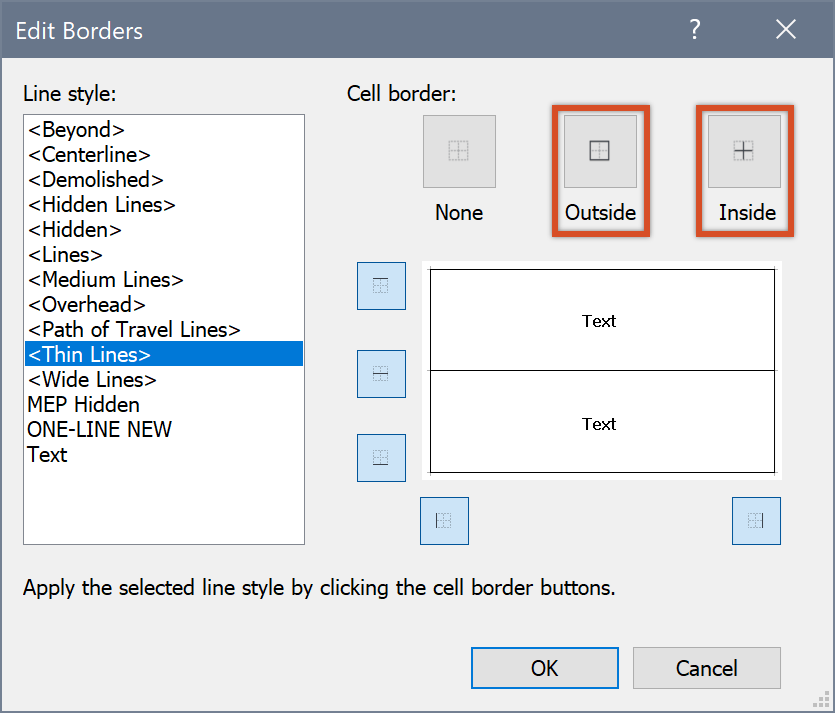Apply the Outside cell border

600,152
